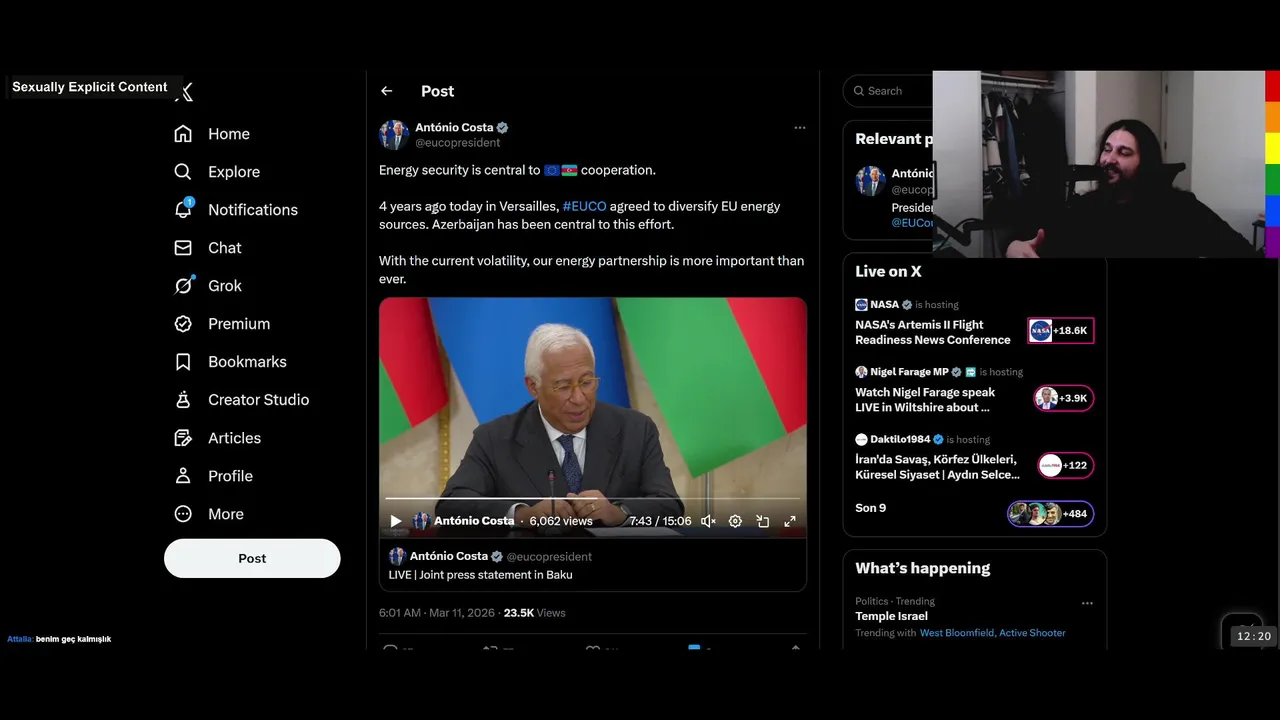Open the video settings gear
The width and height of the screenshot is (1280, 720).
coord(735,521)
